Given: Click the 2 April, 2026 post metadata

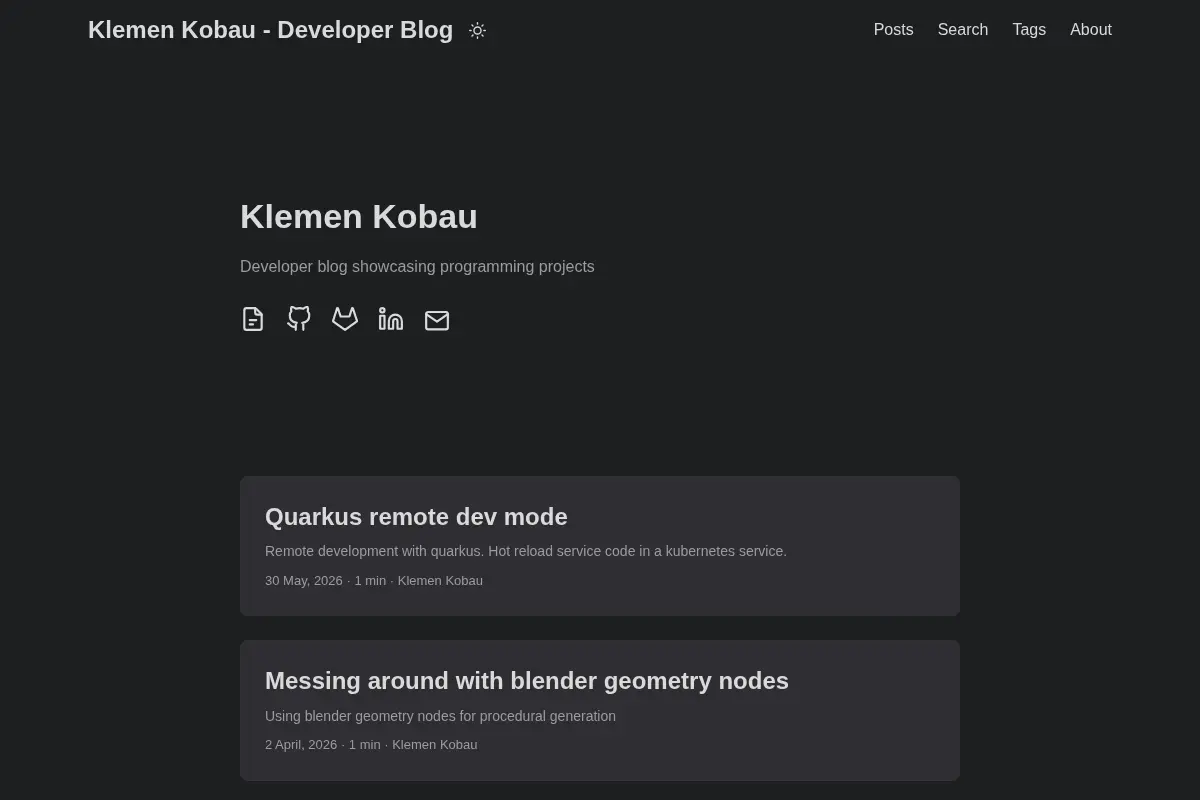Looking at the screenshot, I should pos(371,745).
